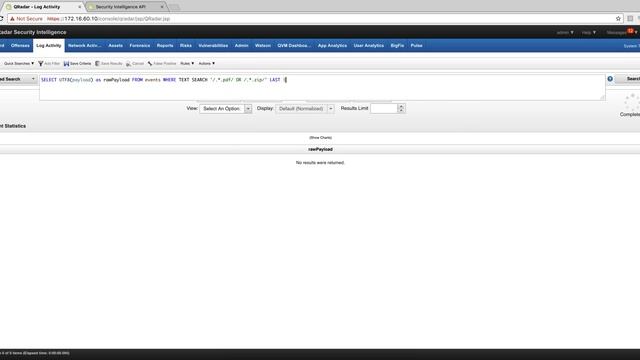Screen dimensions: 640x360
Task: Click the Search button
Action: pos(629,79)
